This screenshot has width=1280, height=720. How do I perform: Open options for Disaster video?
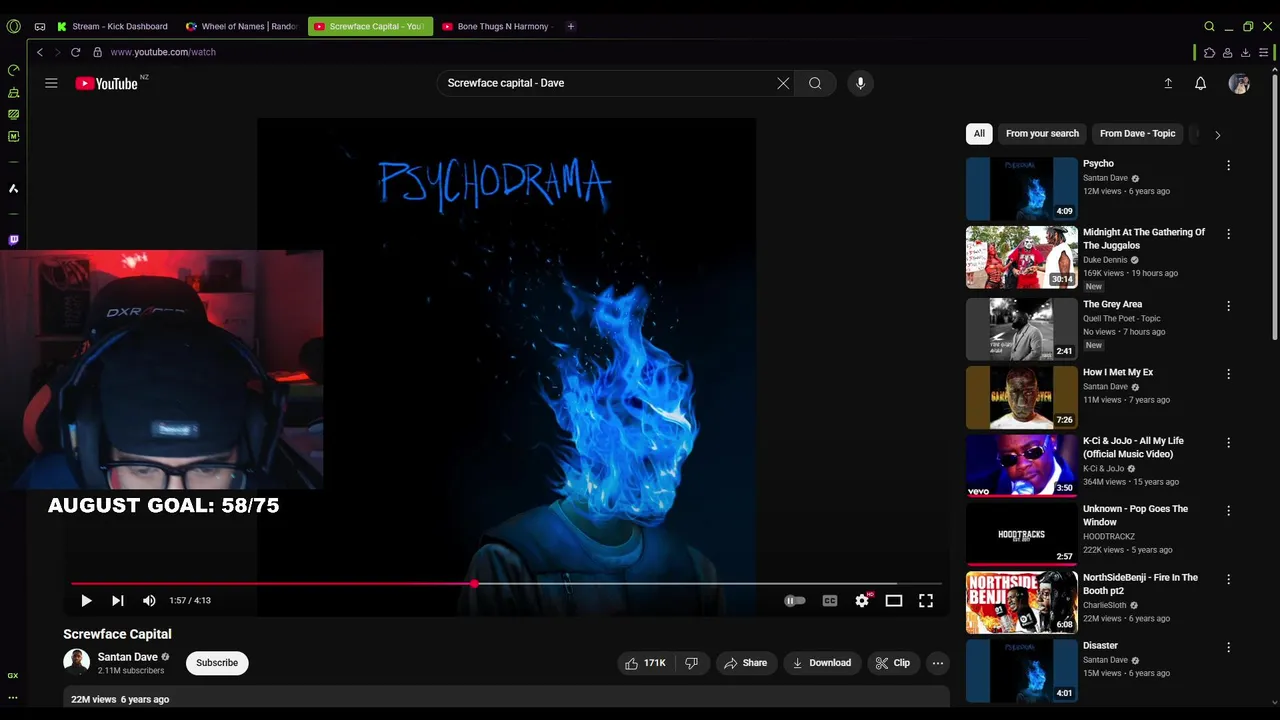tap(1228, 647)
